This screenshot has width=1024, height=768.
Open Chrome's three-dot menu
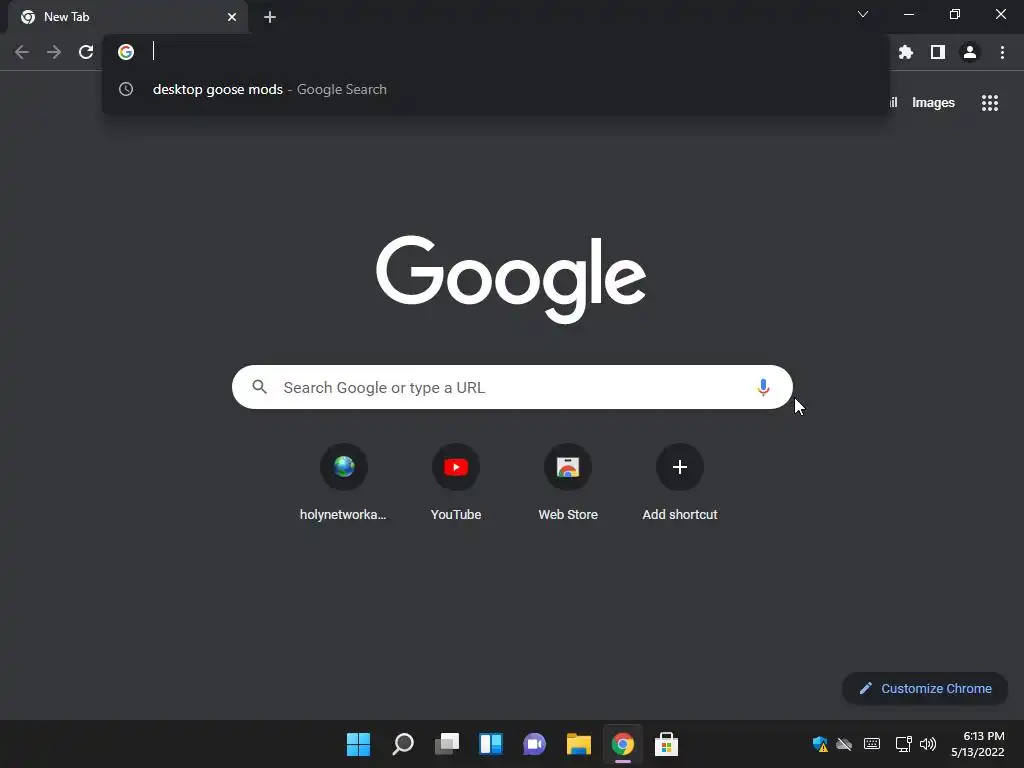click(x=1002, y=52)
